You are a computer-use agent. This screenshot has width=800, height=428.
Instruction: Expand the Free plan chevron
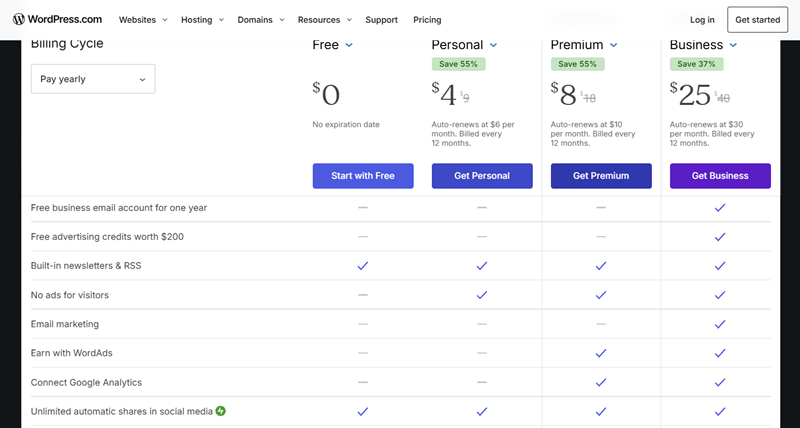pos(349,45)
